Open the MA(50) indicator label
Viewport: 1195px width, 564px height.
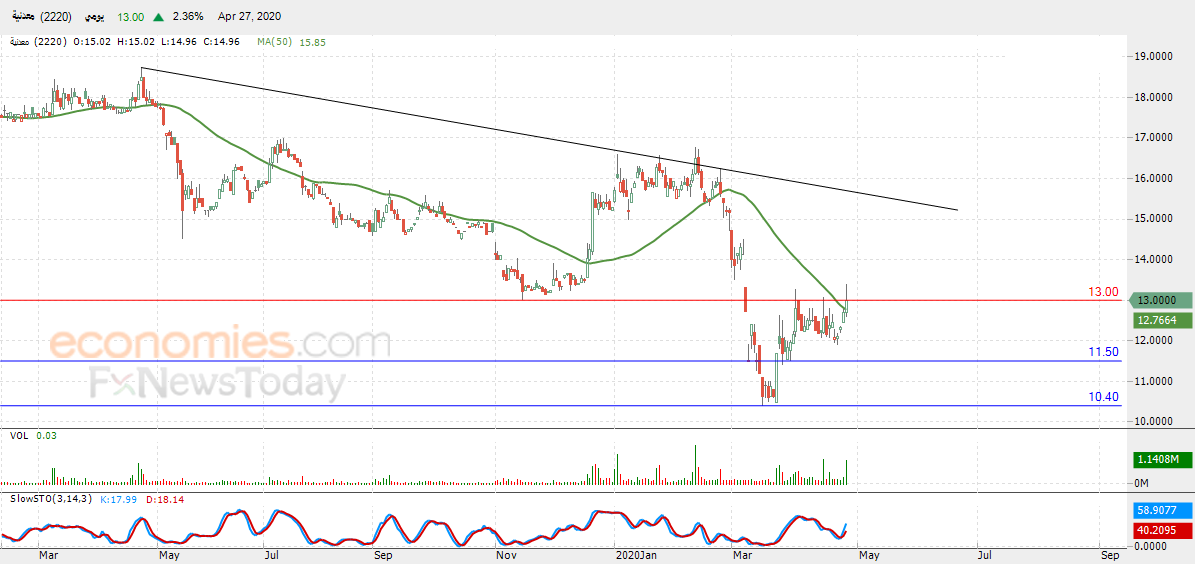(275, 42)
